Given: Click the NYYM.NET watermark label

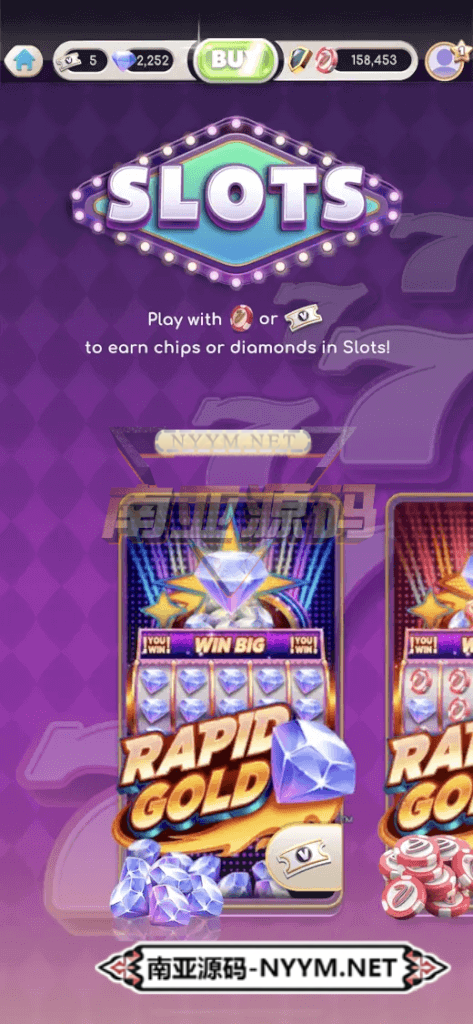Looking at the screenshot, I should pos(233,442).
